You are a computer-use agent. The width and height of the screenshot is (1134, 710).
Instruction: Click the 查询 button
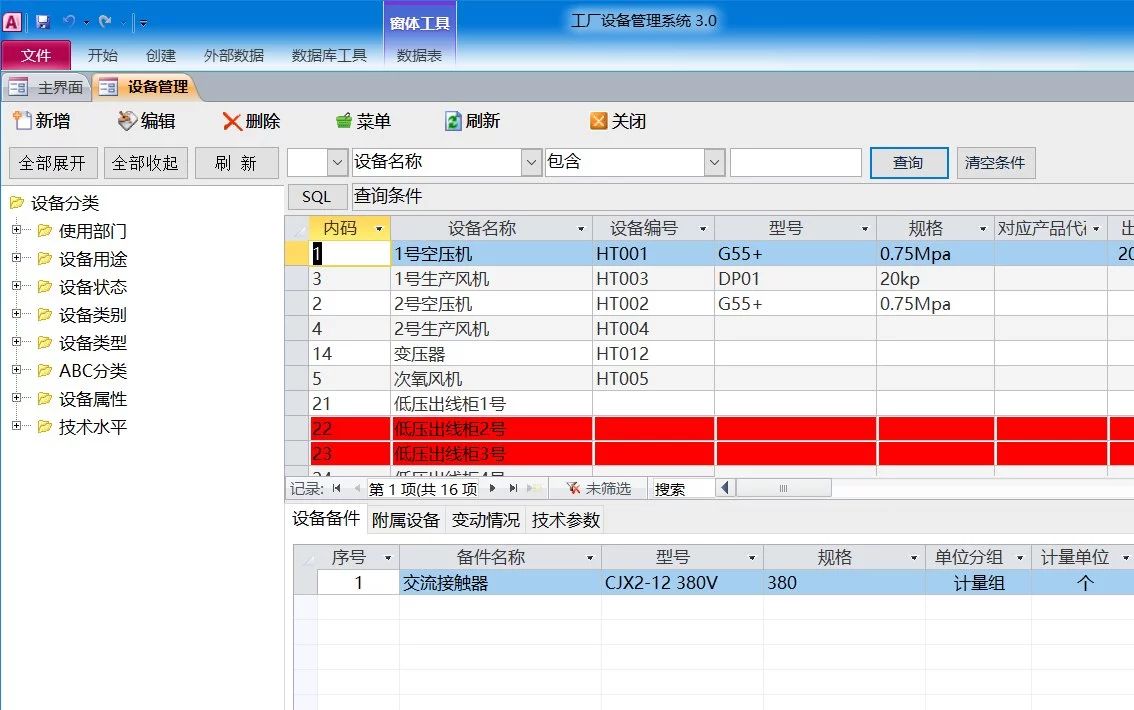tap(908, 162)
